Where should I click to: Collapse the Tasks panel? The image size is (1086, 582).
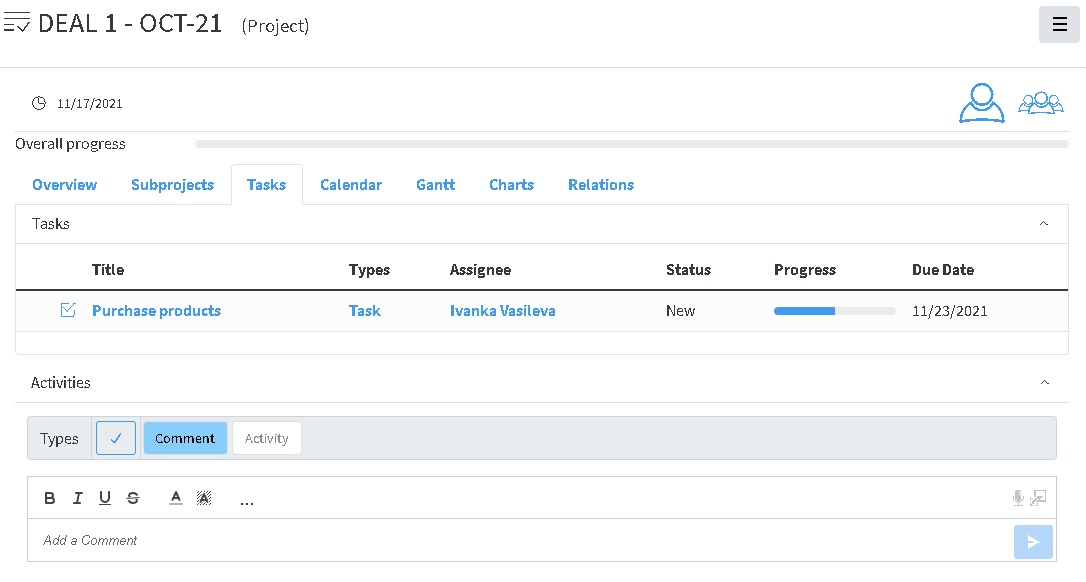click(1044, 224)
